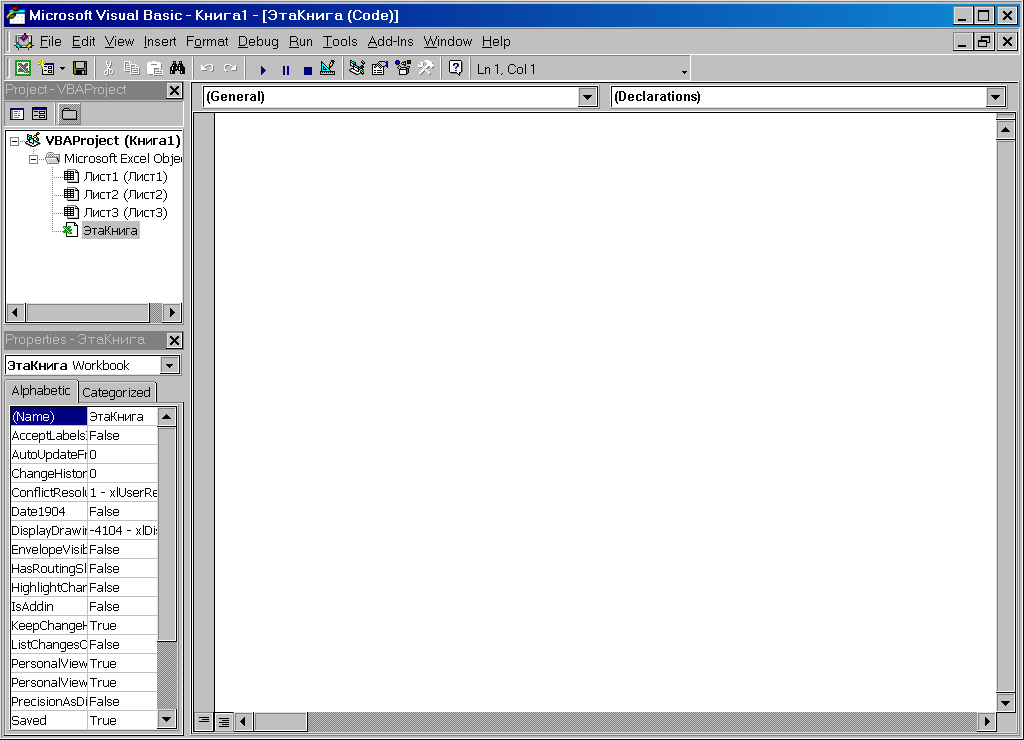1024x740 pixels.
Task: Click the View Microsoft Excel toolbar icon
Action: [x=23, y=68]
